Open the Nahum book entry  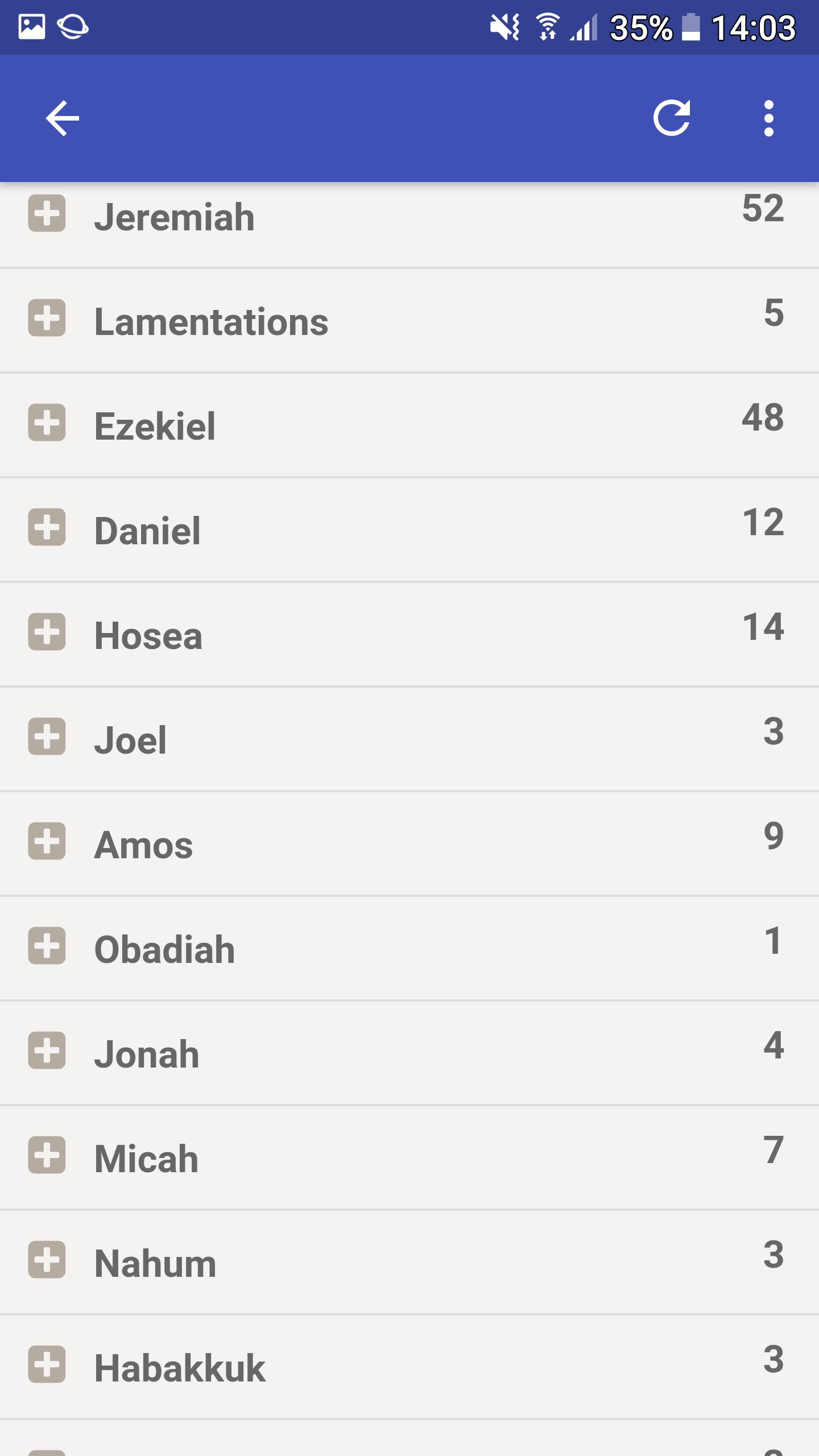click(409, 1263)
